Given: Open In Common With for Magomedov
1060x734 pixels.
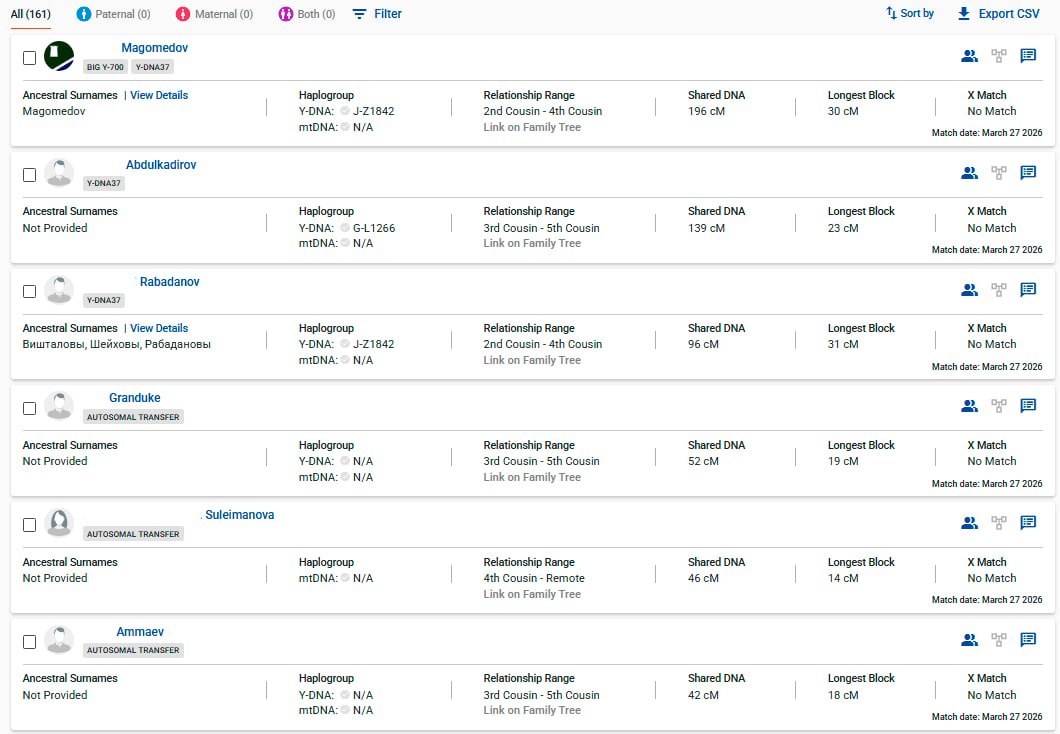Looking at the screenshot, I should 969,56.
